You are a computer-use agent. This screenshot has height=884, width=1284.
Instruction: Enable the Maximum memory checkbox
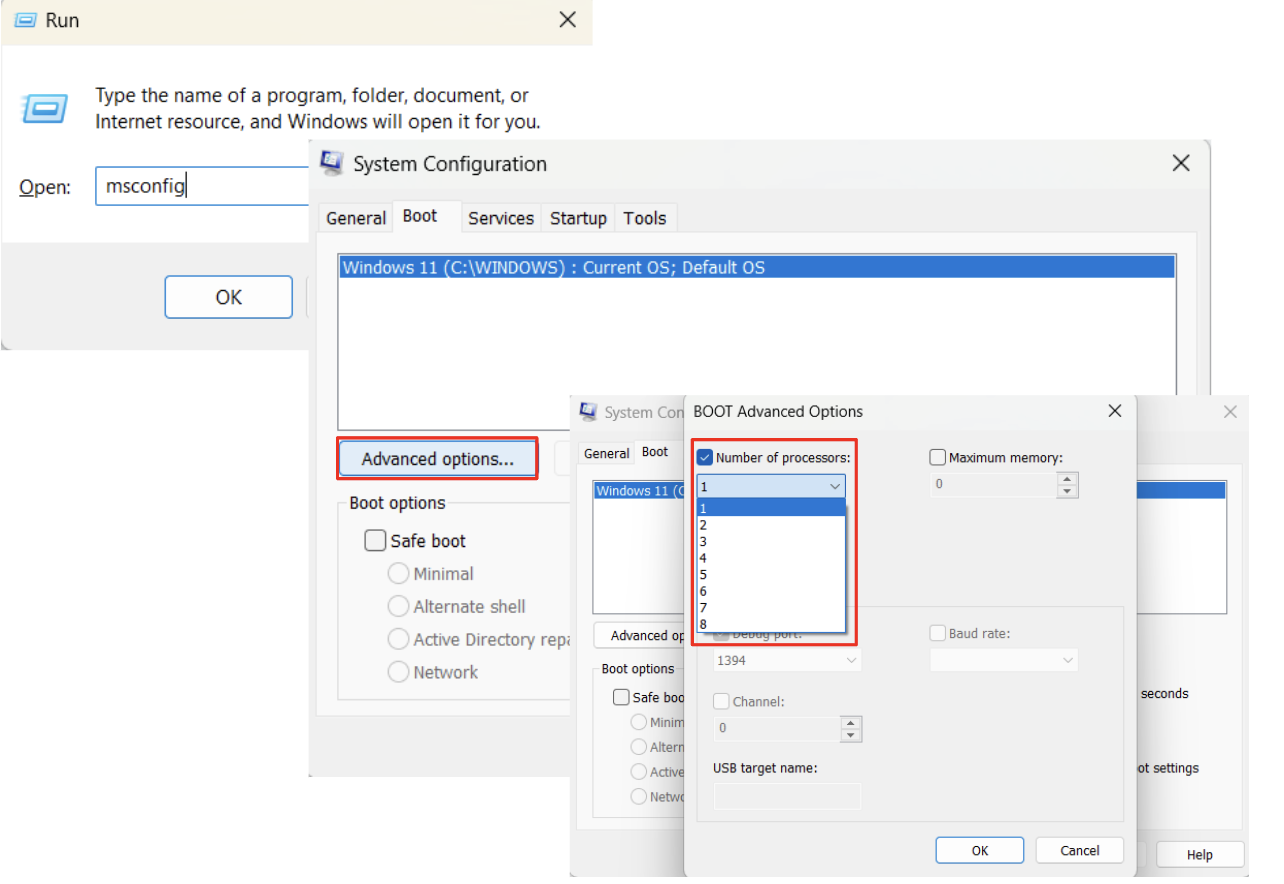tap(937, 457)
